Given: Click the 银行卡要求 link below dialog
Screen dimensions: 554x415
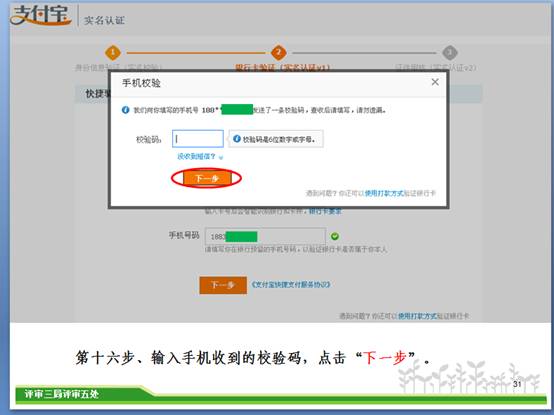Looking at the screenshot, I should pos(325,211).
